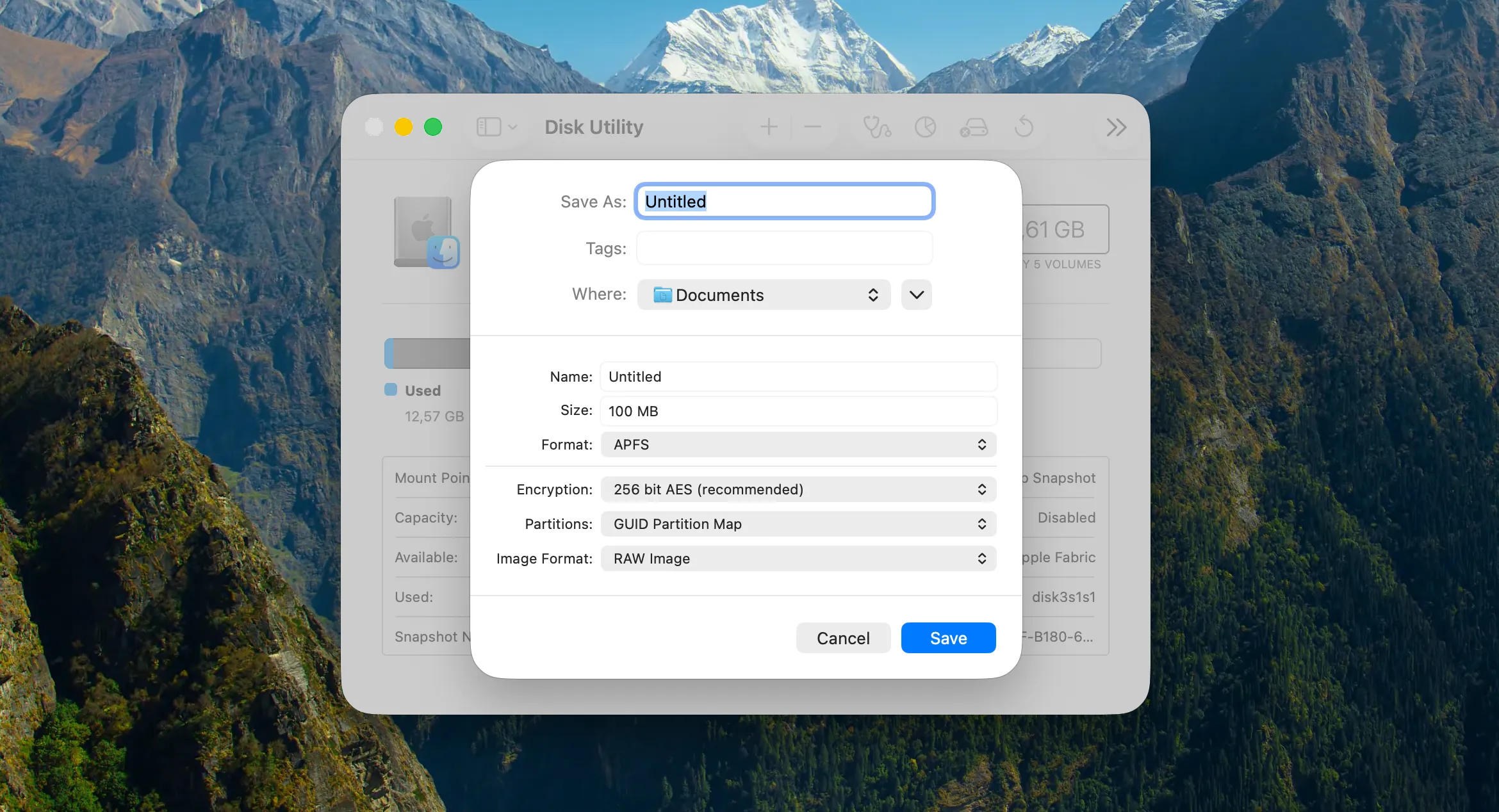Image resolution: width=1499 pixels, height=812 pixels.
Task: Click the blue Save button
Action: 948,638
